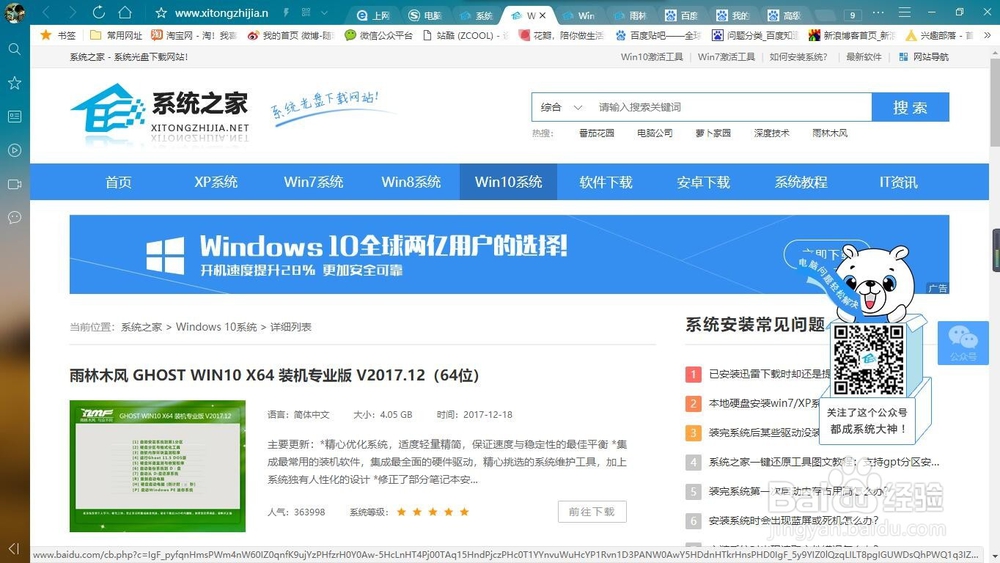Click the 前往下载 button
This screenshot has height=563, width=1000.
pos(592,511)
